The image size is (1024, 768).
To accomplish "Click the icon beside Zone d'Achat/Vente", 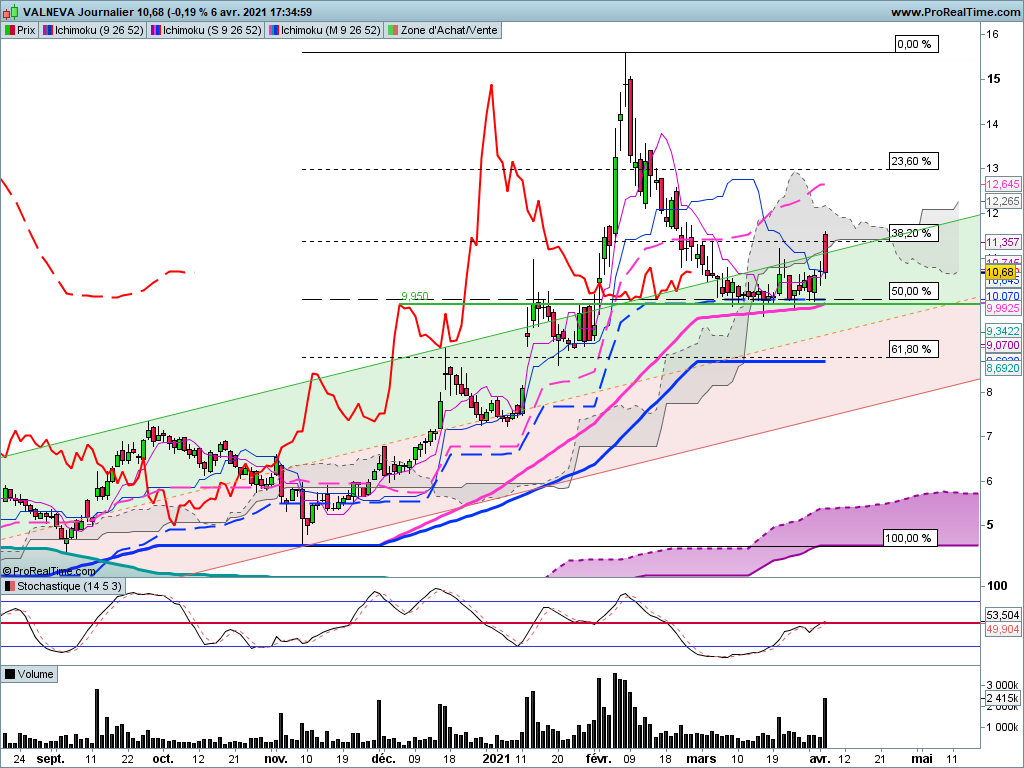I will 392,30.
